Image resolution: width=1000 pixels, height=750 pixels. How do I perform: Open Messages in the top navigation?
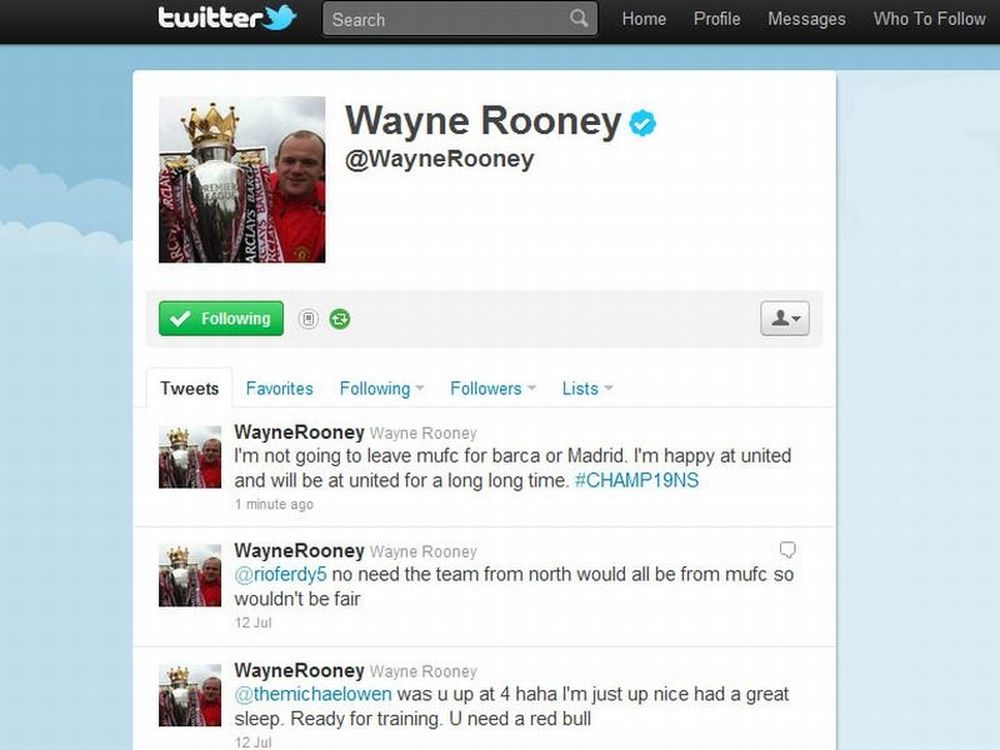click(x=806, y=19)
